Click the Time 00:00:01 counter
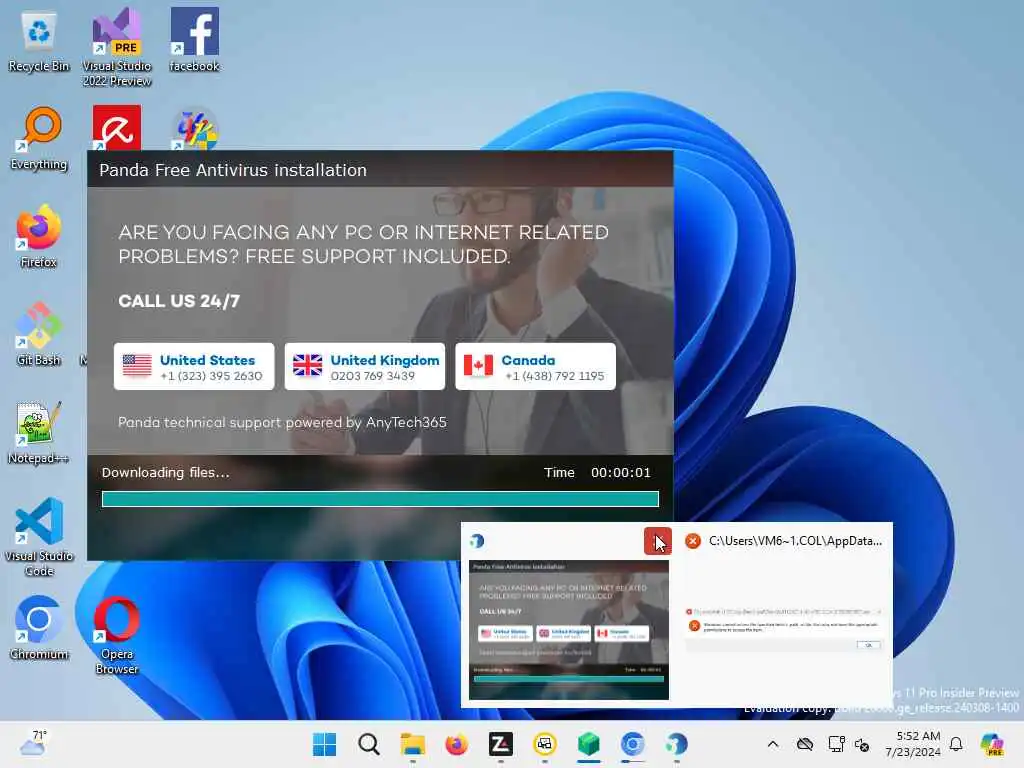Viewport: 1024px width, 768px height. (x=598, y=472)
